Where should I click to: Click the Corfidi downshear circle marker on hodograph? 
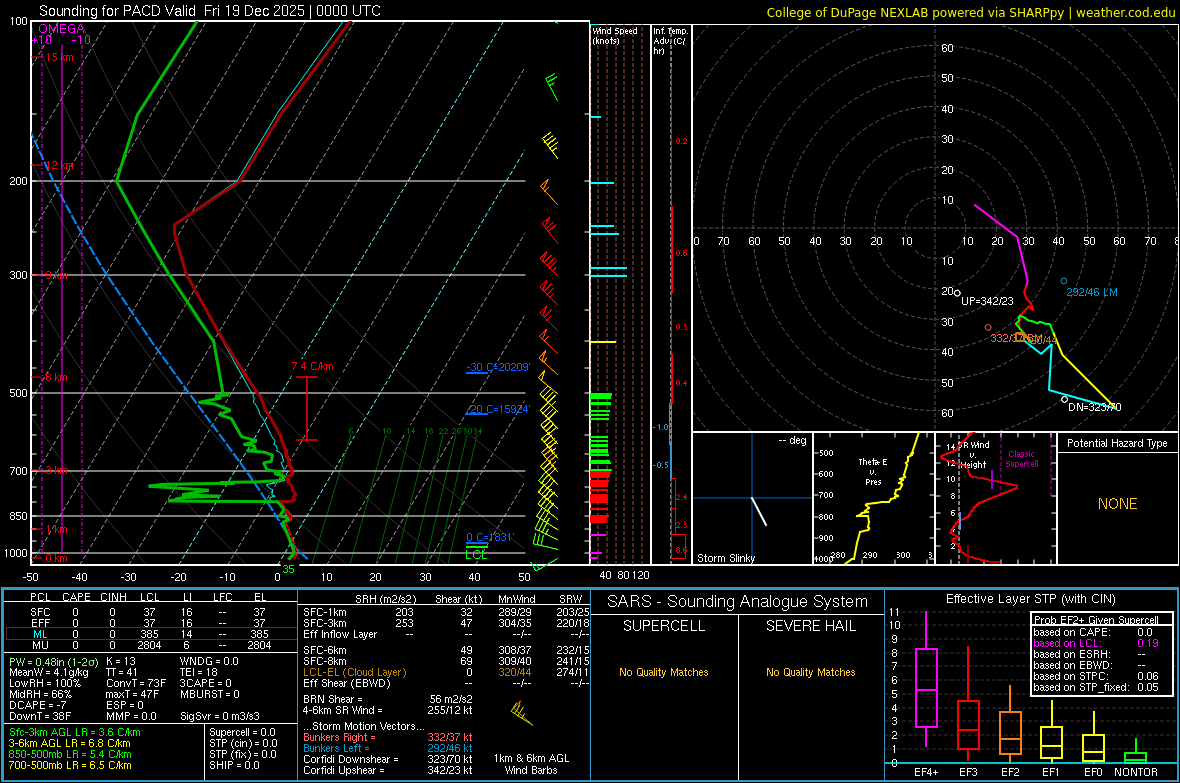[x=1064, y=399]
